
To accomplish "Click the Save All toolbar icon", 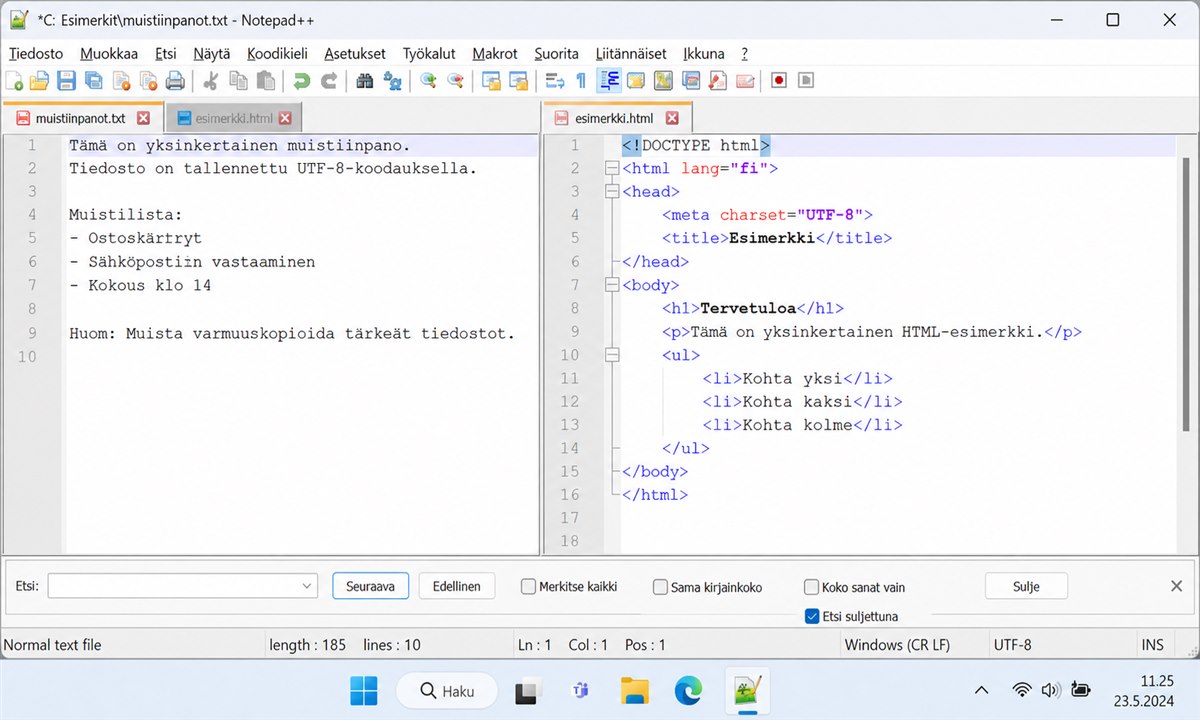I will 93,81.
